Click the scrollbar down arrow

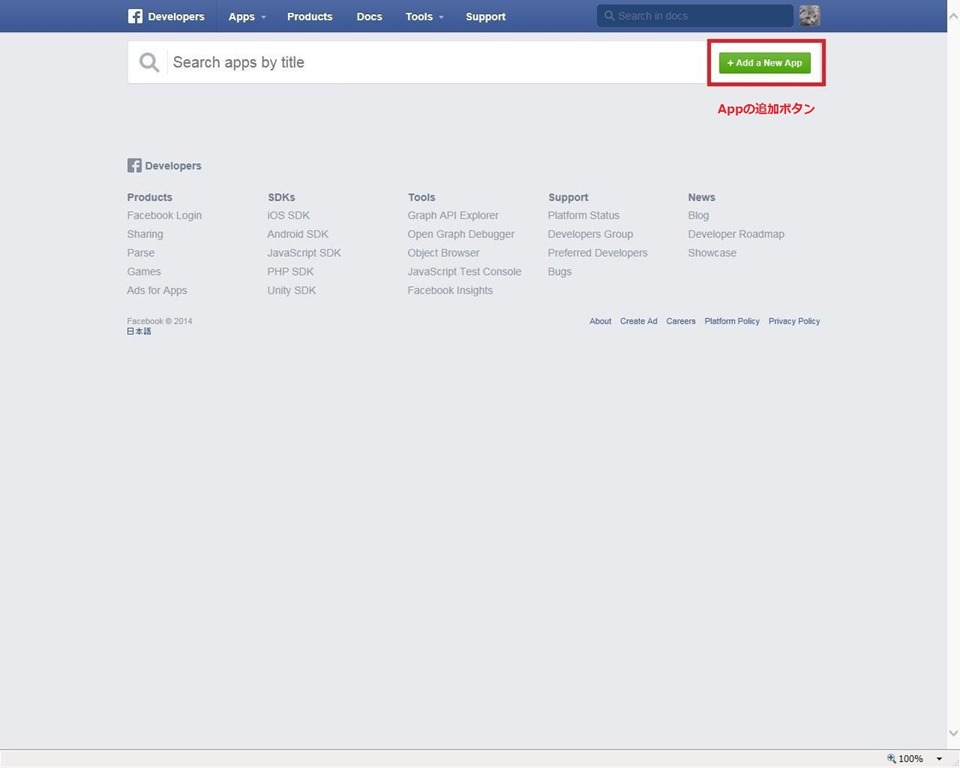tap(953, 732)
